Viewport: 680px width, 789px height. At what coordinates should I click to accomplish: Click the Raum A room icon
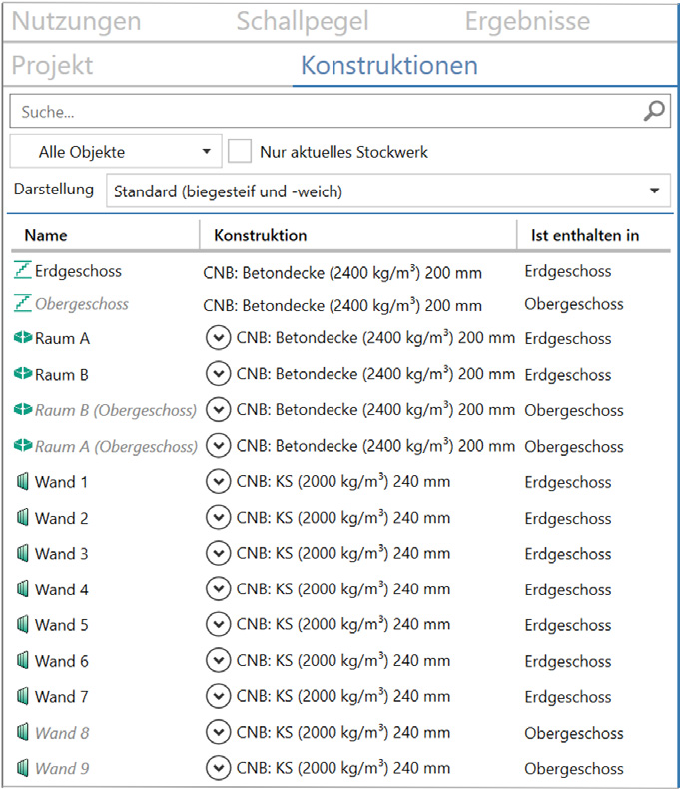(23, 337)
